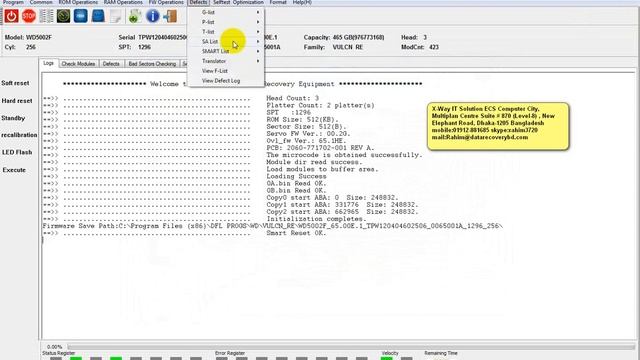Click the blank notepad page icon
Viewport: 640px width, 360px height.
pyautogui.click(x=116, y=16)
